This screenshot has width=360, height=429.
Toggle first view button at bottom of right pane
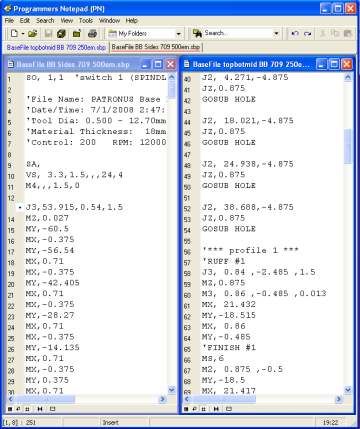tap(186, 409)
